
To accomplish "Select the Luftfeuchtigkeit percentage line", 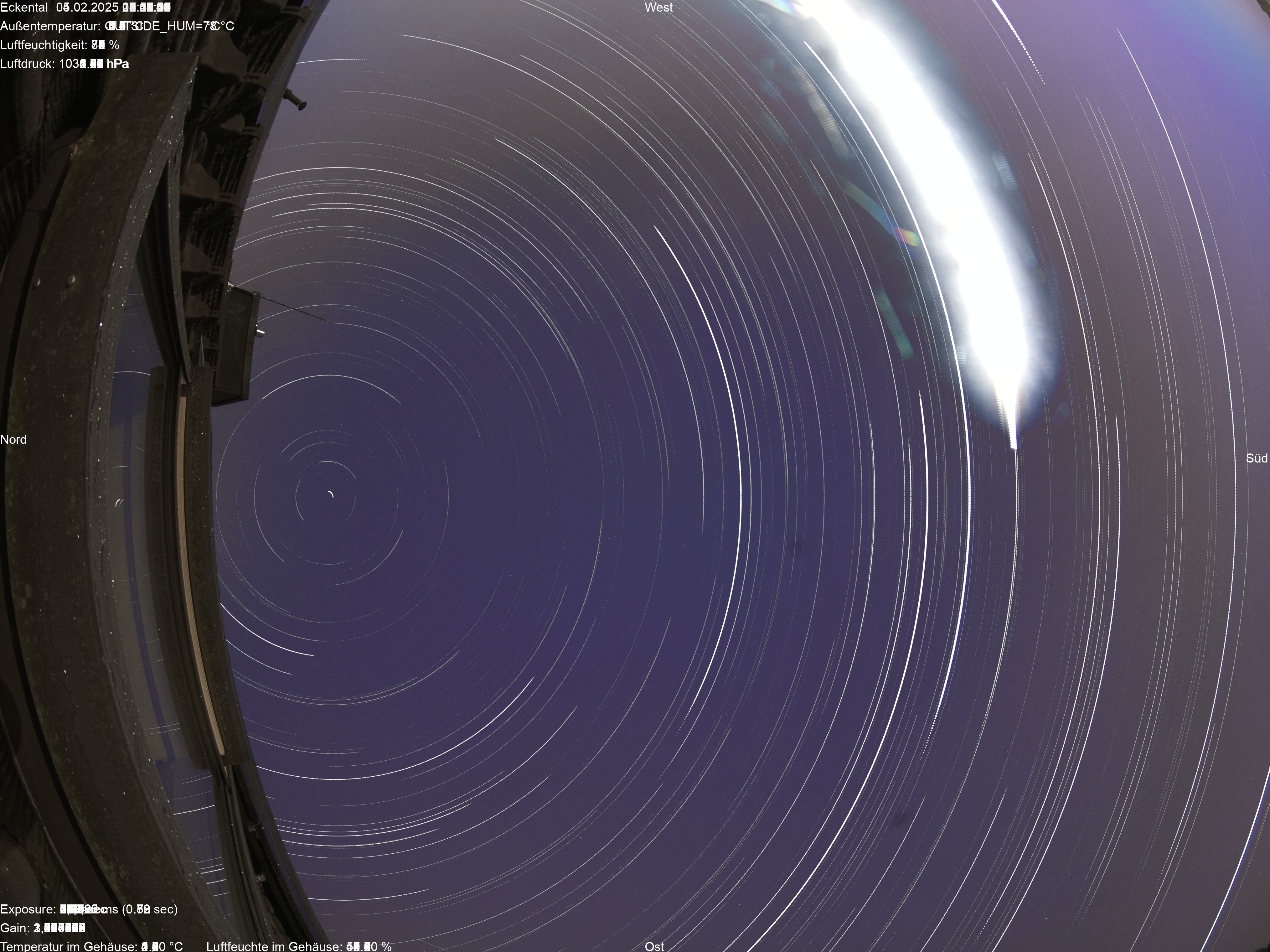I will click(x=60, y=45).
